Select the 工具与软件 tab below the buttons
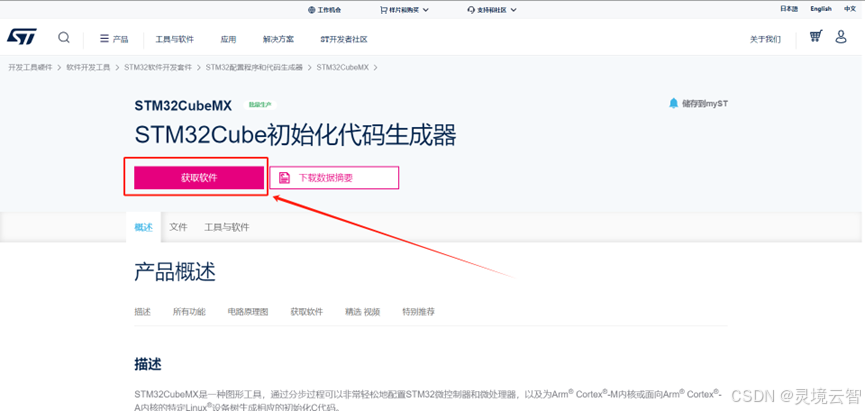The image size is (865, 411). [x=227, y=227]
